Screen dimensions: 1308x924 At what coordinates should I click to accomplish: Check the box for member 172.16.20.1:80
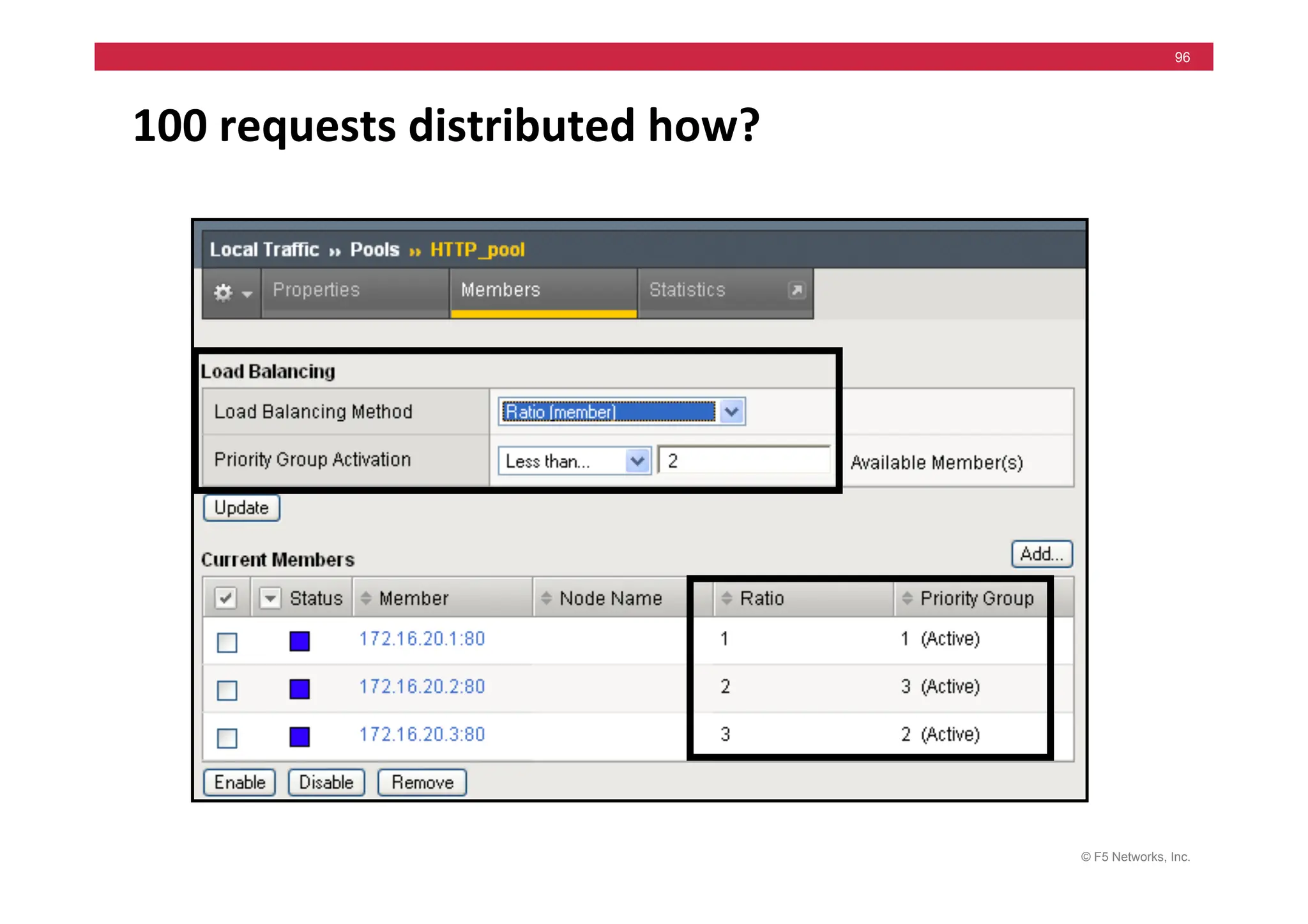pos(227,642)
